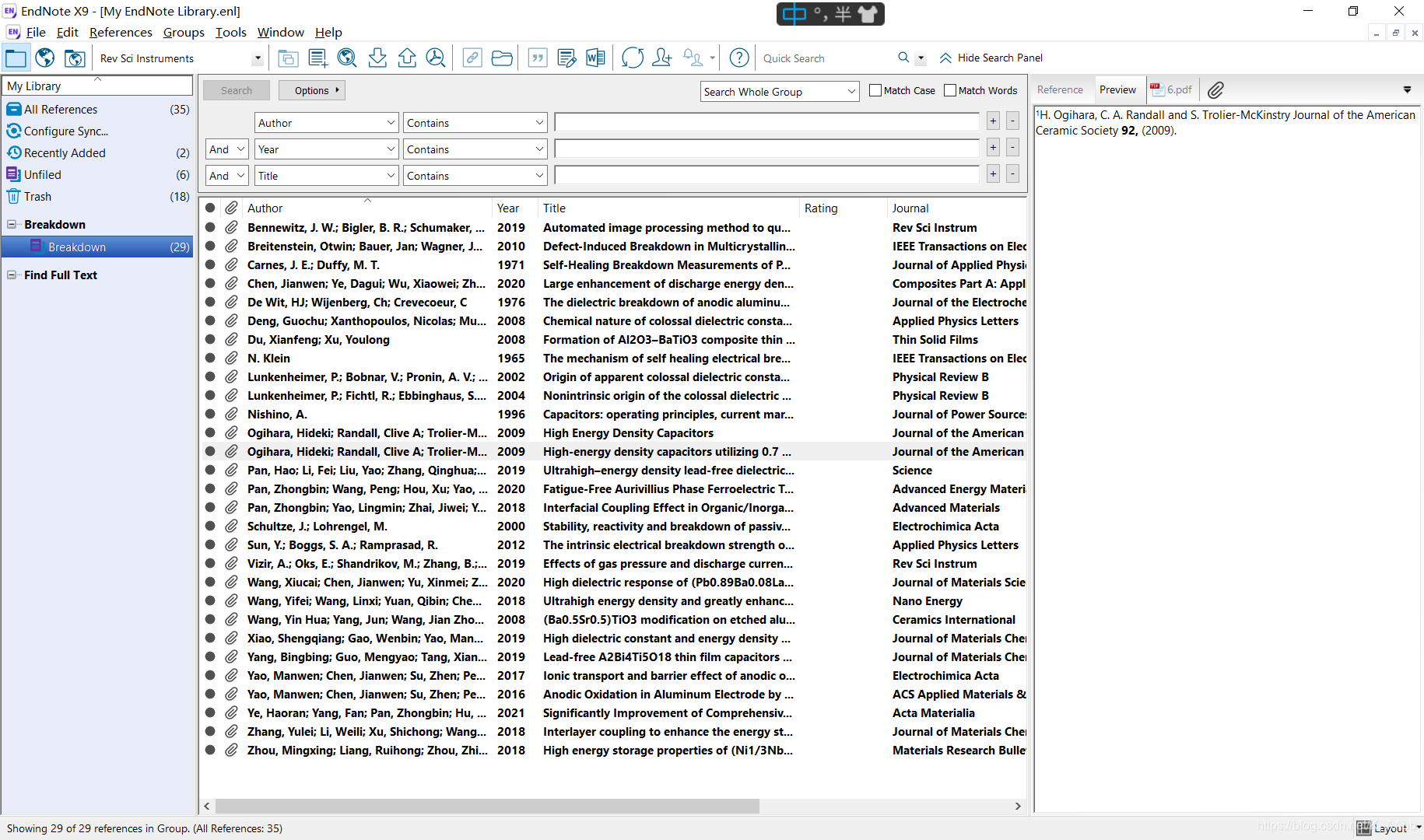Open the Online Search toolbar icon
The image size is (1424, 840).
click(x=347, y=58)
